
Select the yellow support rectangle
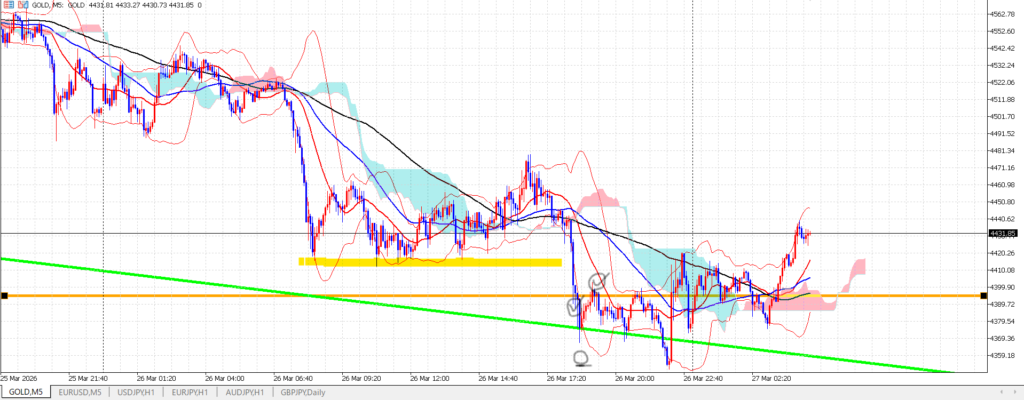(x=430, y=262)
